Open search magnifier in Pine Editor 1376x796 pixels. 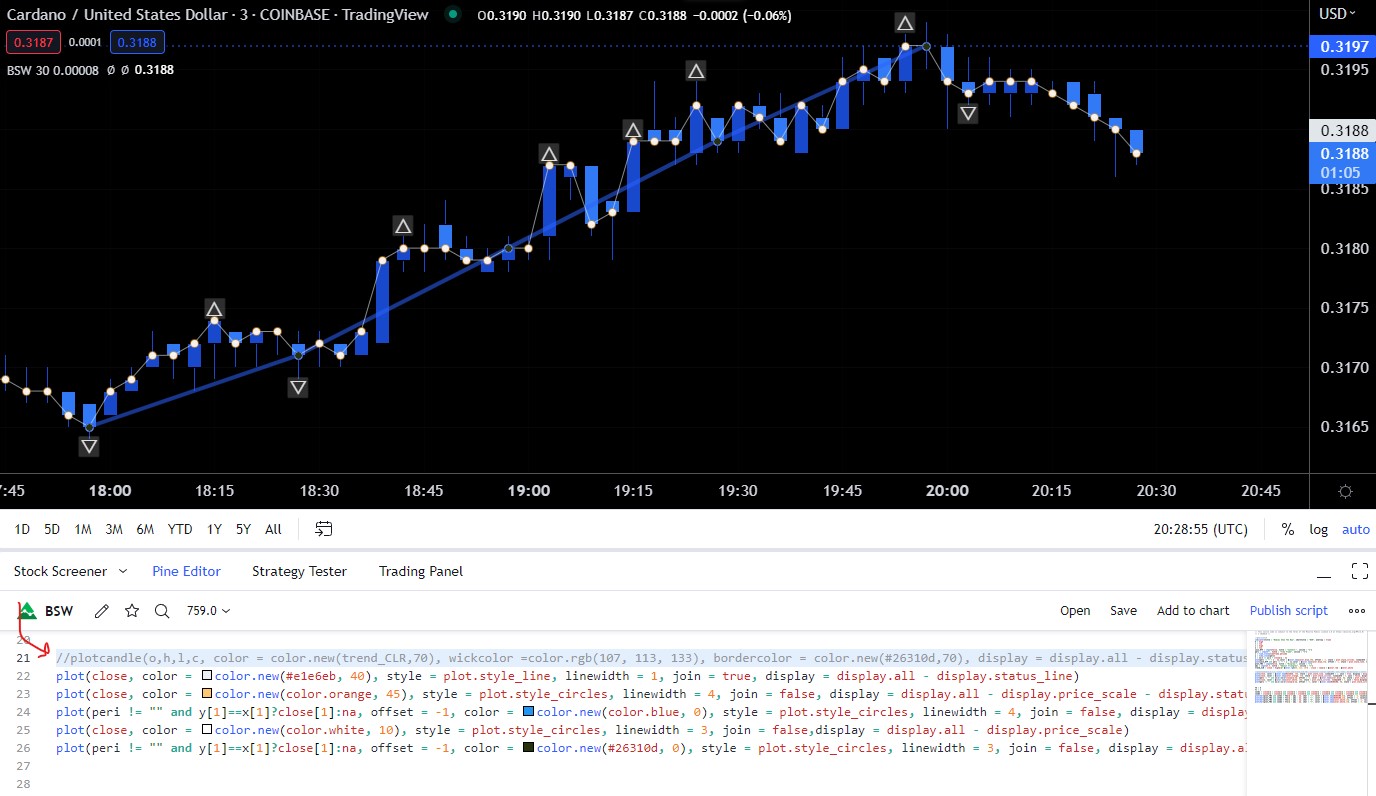tap(162, 611)
